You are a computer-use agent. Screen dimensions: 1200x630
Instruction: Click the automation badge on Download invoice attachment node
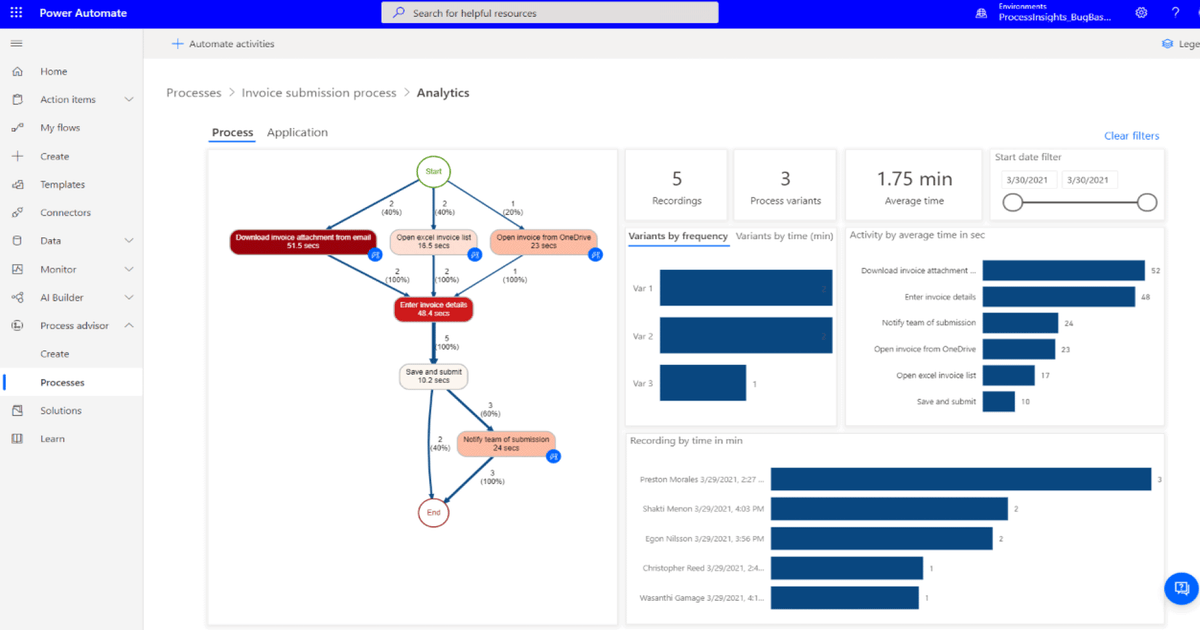[377, 256]
